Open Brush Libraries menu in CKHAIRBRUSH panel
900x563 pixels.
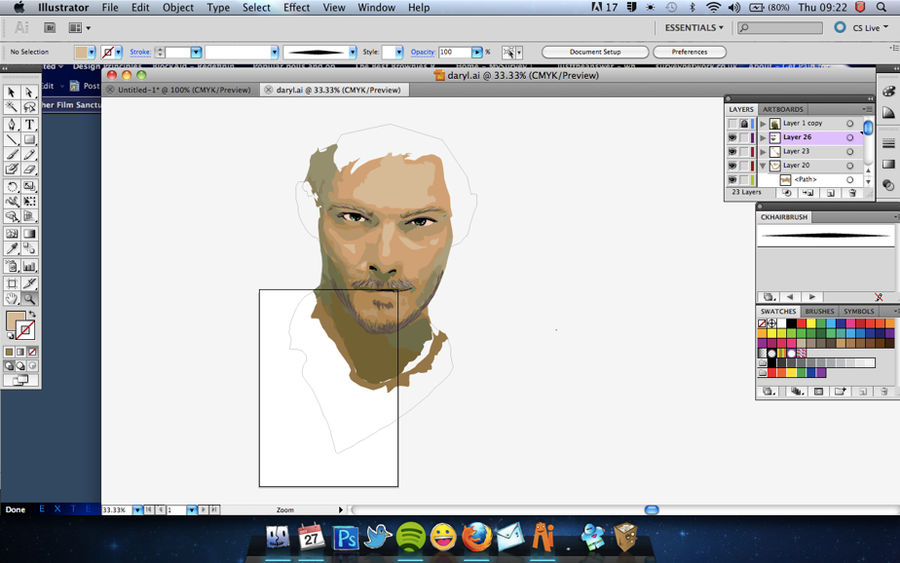[769, 297]
